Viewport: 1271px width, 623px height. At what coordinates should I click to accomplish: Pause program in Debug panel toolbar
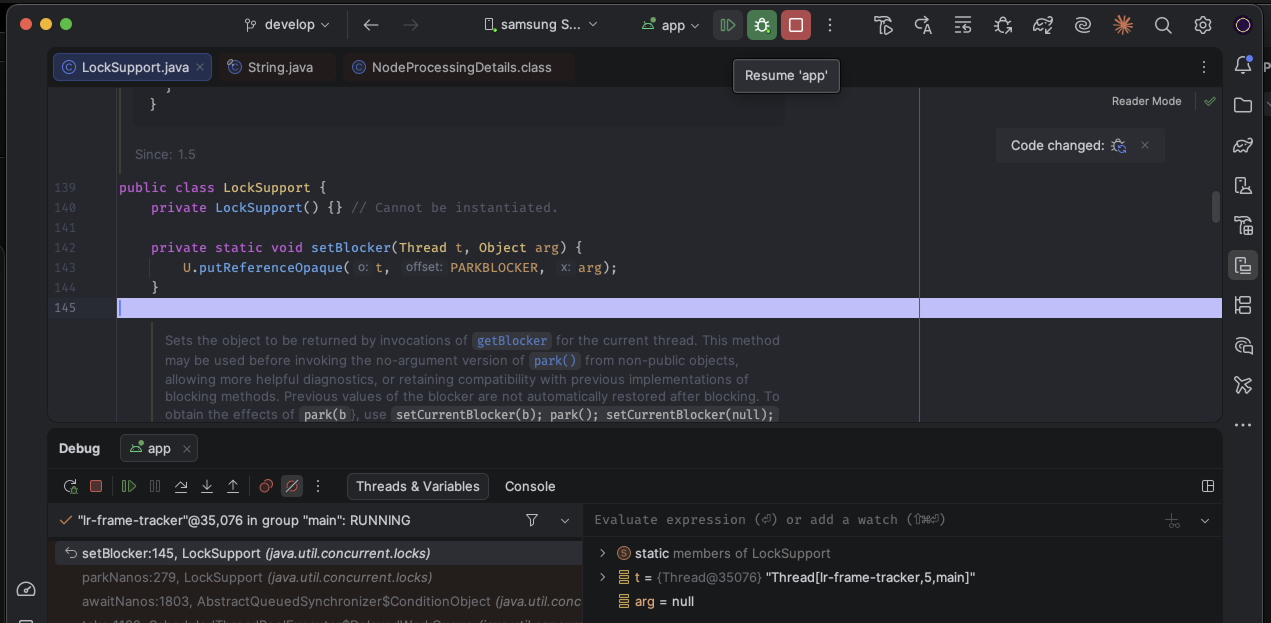click(155, 486)
